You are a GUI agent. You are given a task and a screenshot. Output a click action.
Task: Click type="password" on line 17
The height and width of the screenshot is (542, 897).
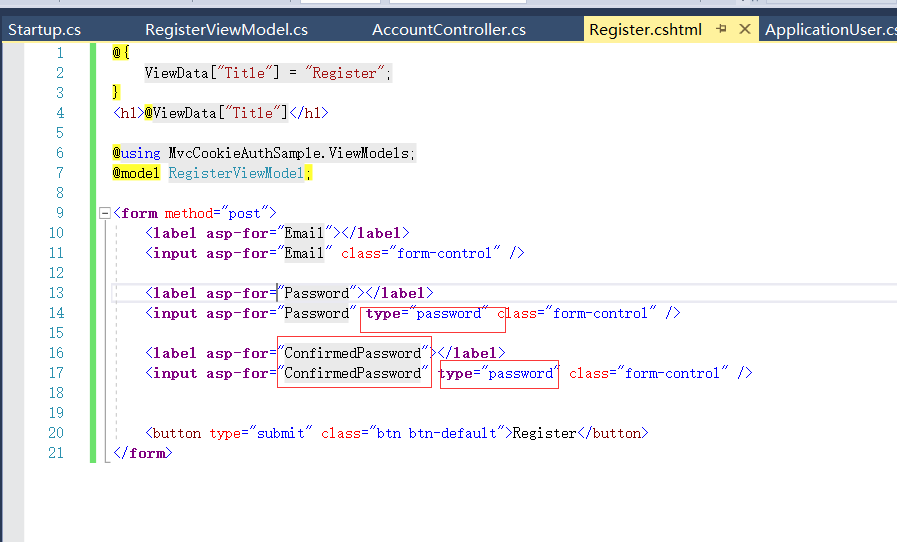point(499,374)
